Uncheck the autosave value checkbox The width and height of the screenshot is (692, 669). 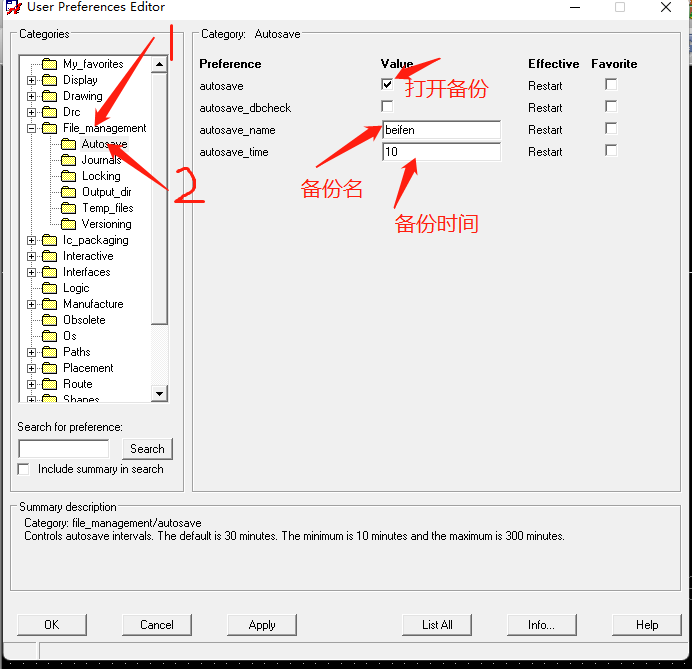click(x=387, y=85)
